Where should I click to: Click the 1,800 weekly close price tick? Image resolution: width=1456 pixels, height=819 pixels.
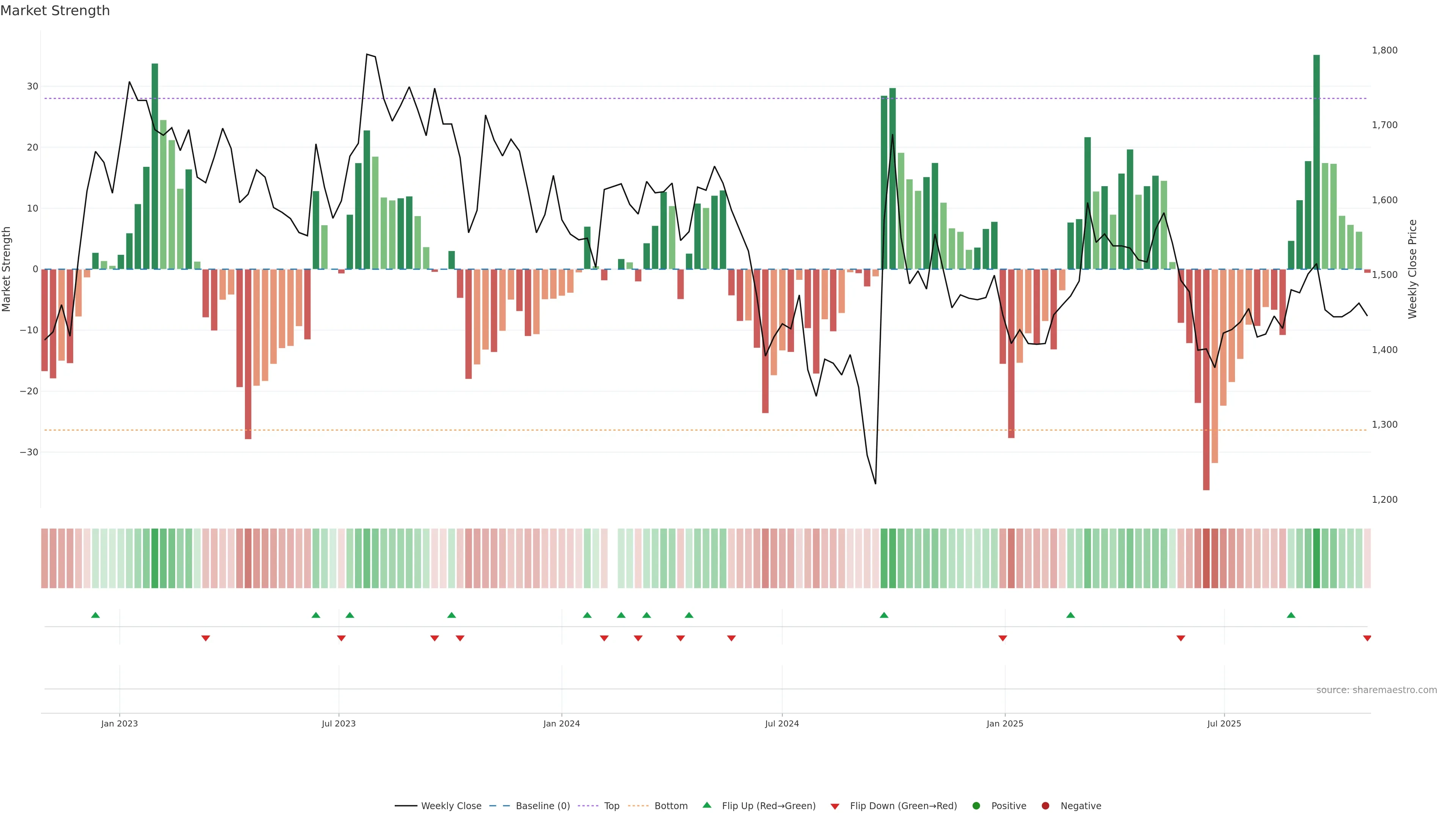(x=1384, y=50)
